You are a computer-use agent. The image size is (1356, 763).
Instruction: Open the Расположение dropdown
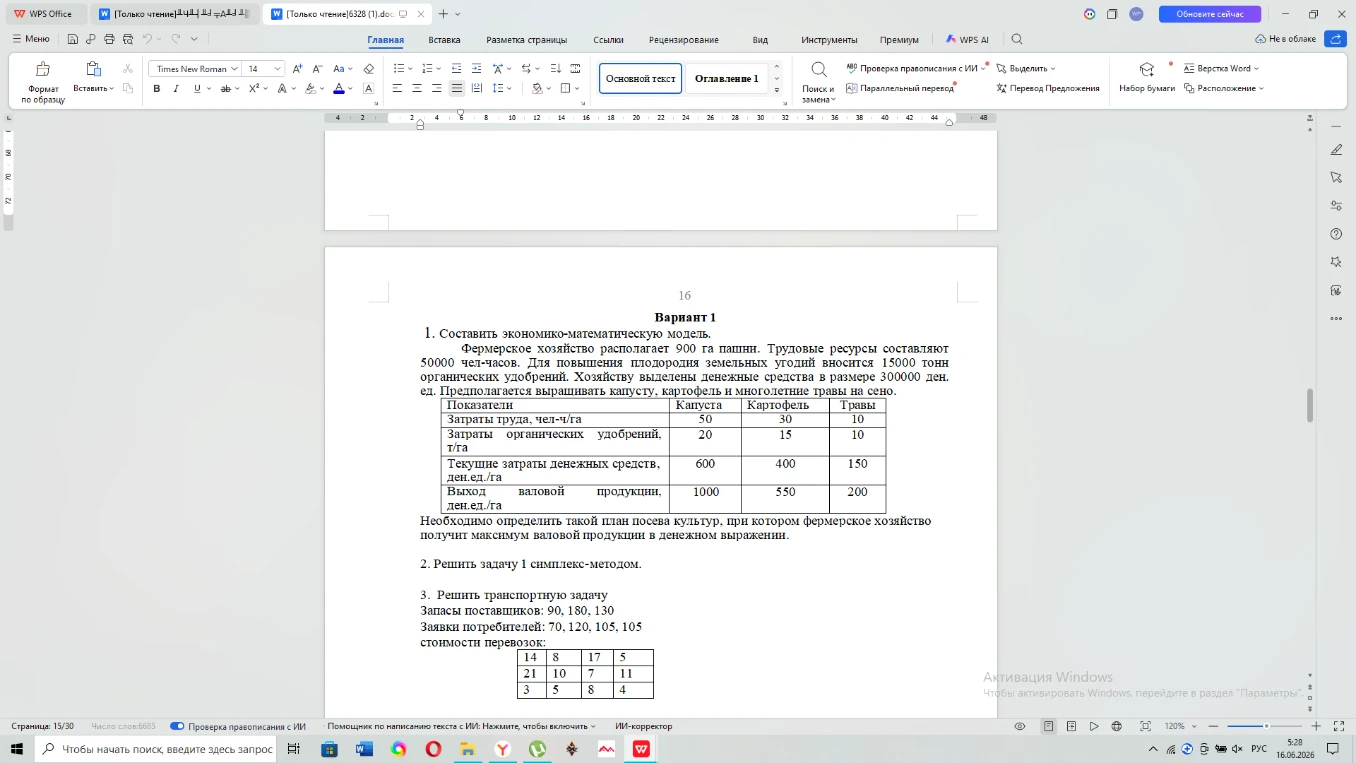(1224, 88)
